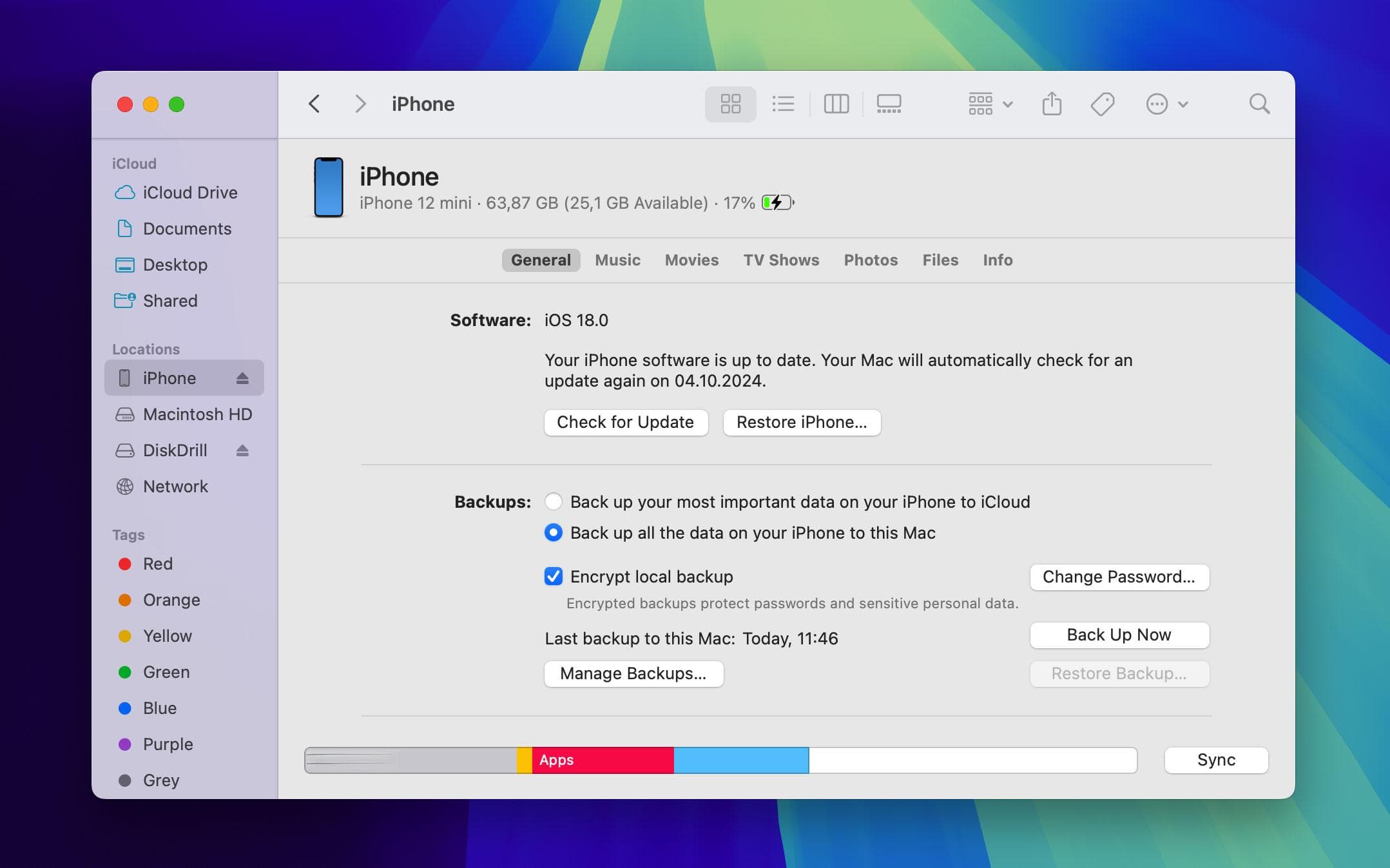Click the iOS 18.0 version text

coord(576,320)
